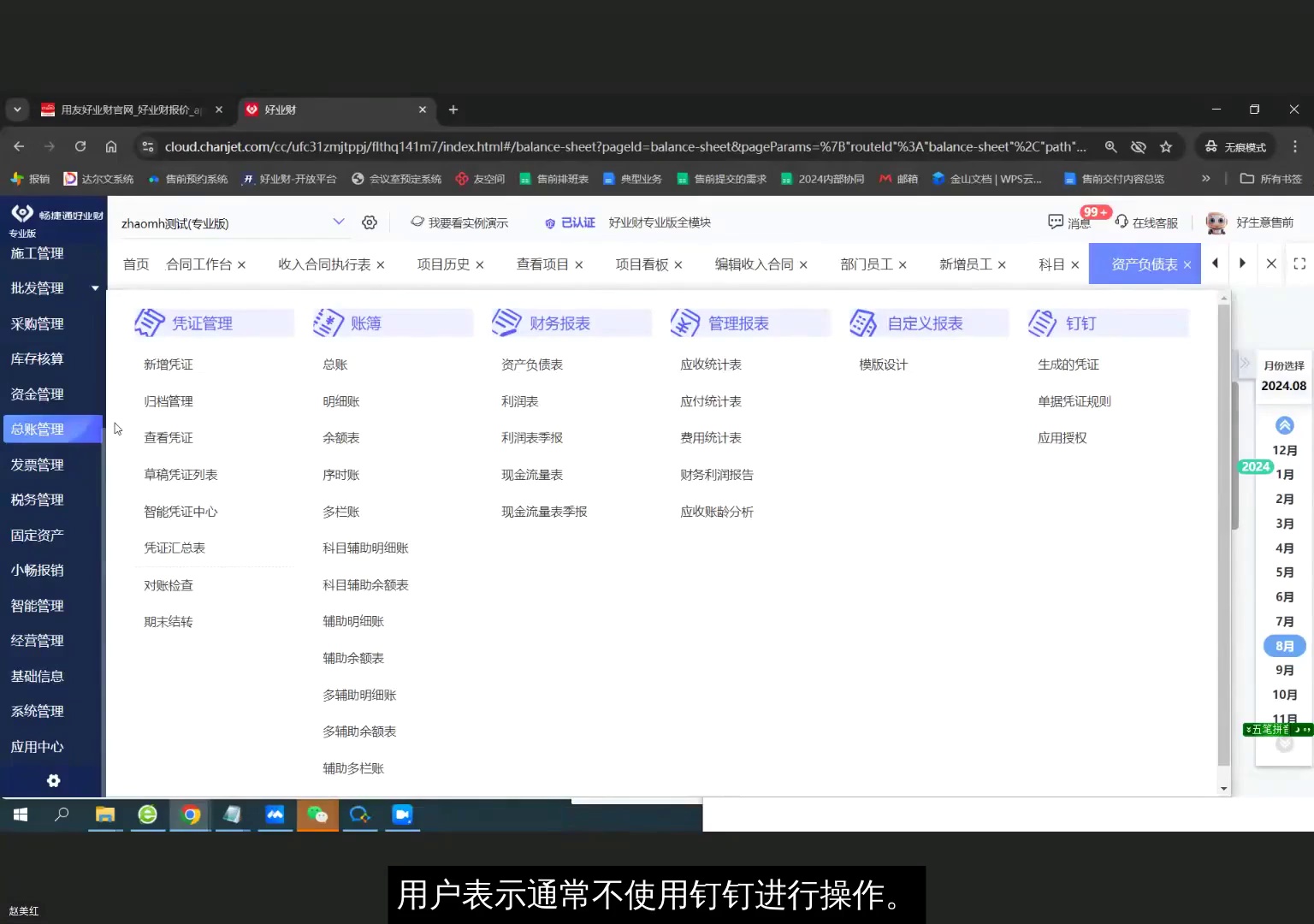Screen dimensions: 1314x924
Task: Click the 我要看实例演示 link
Action: coord(469,222)
